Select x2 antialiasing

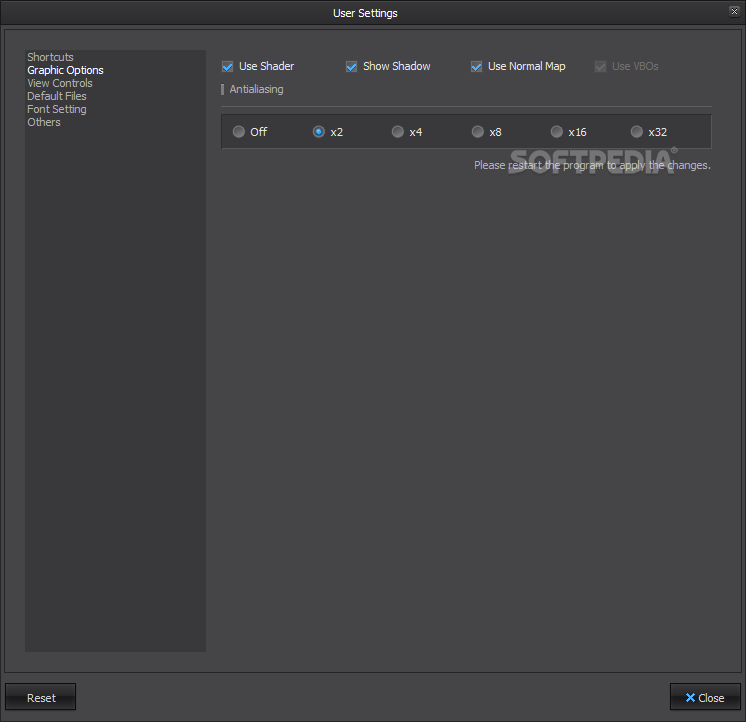[318, 132]
